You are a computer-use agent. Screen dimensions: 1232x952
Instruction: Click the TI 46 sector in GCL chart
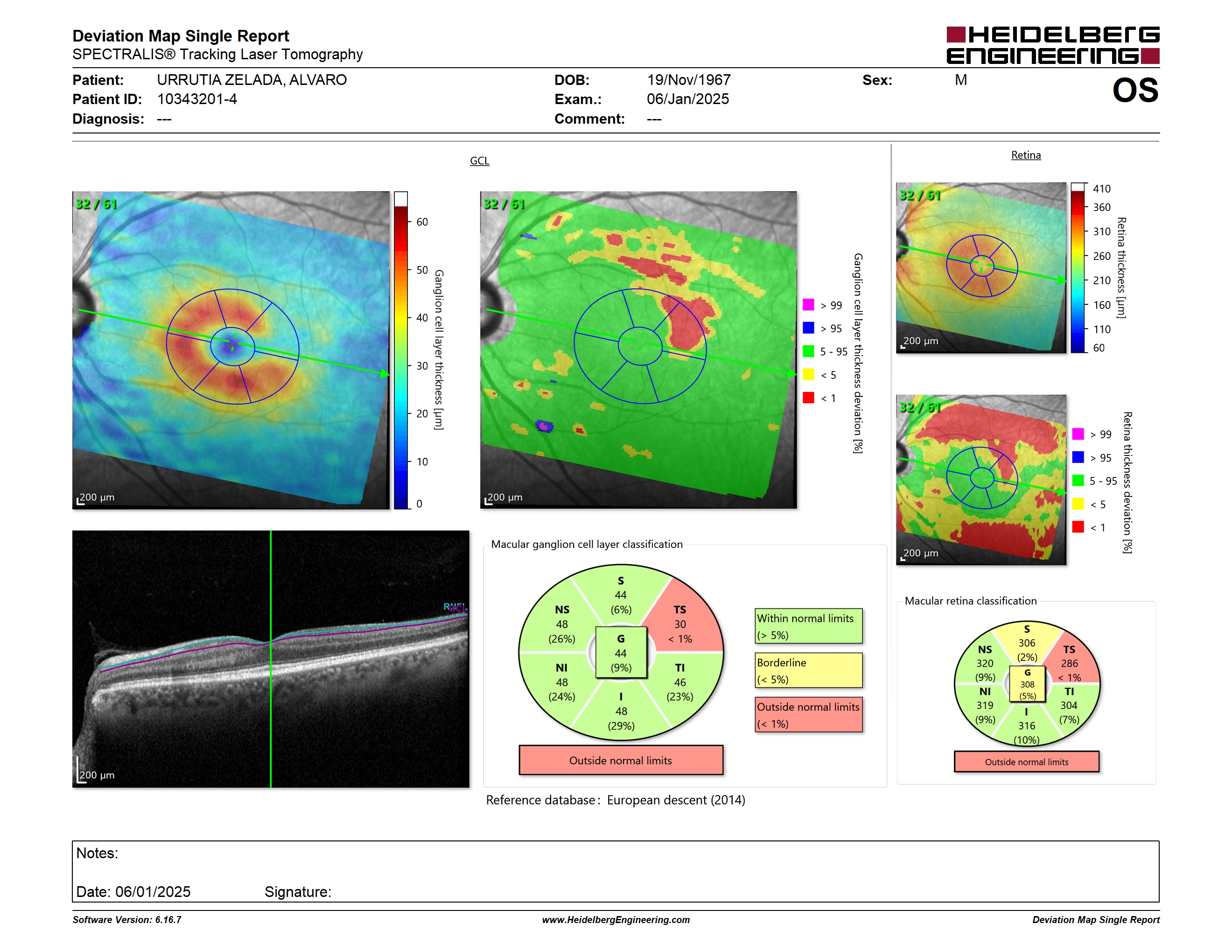[x=680, y=682]
